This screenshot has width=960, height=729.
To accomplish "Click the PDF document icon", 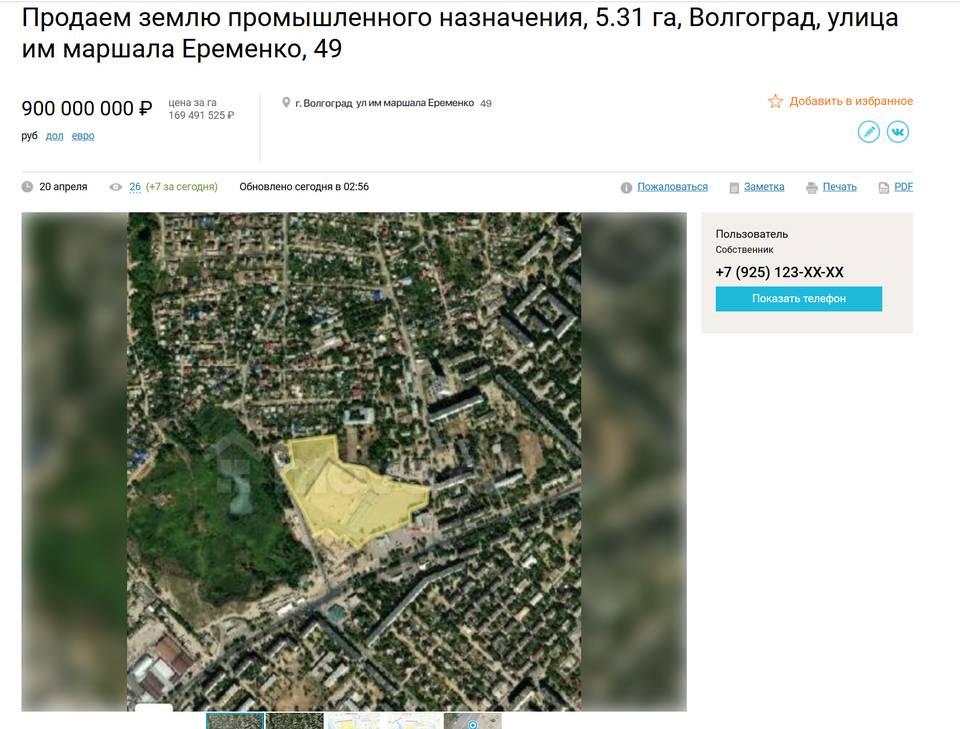I will [x=883, y=188].
